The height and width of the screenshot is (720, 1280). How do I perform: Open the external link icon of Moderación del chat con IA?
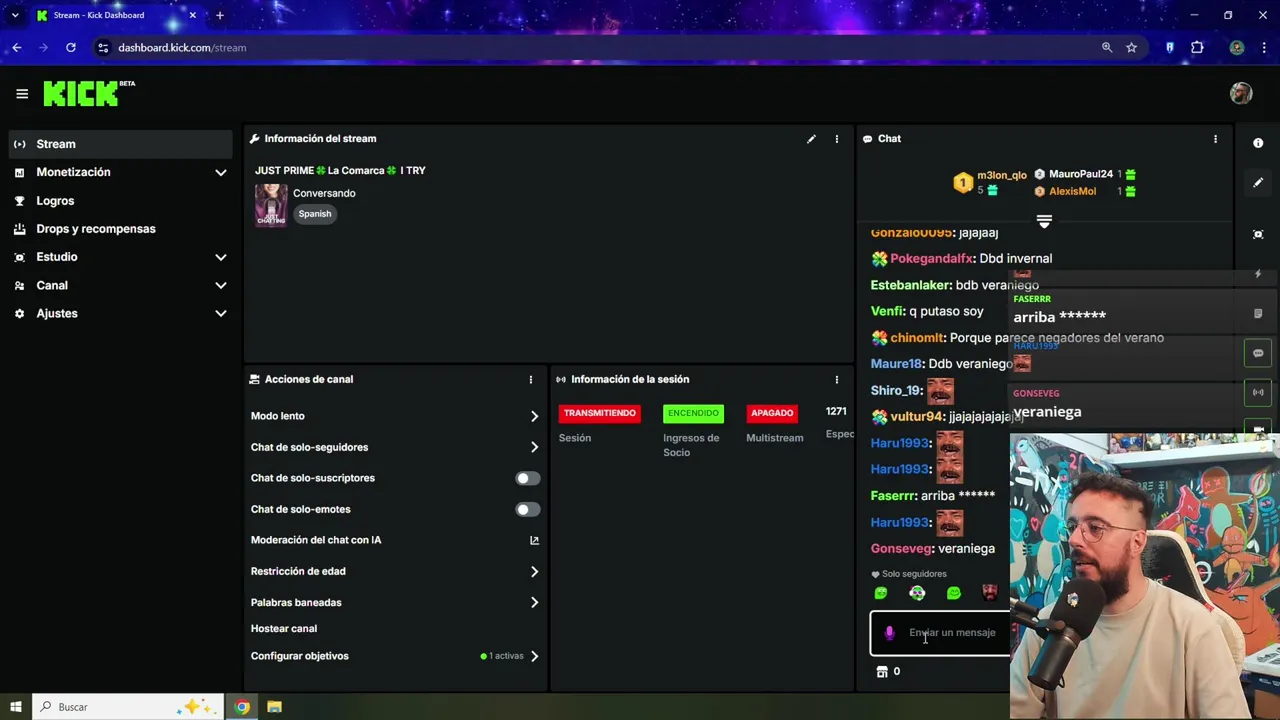pyautogui.click(x=534, y=541)
